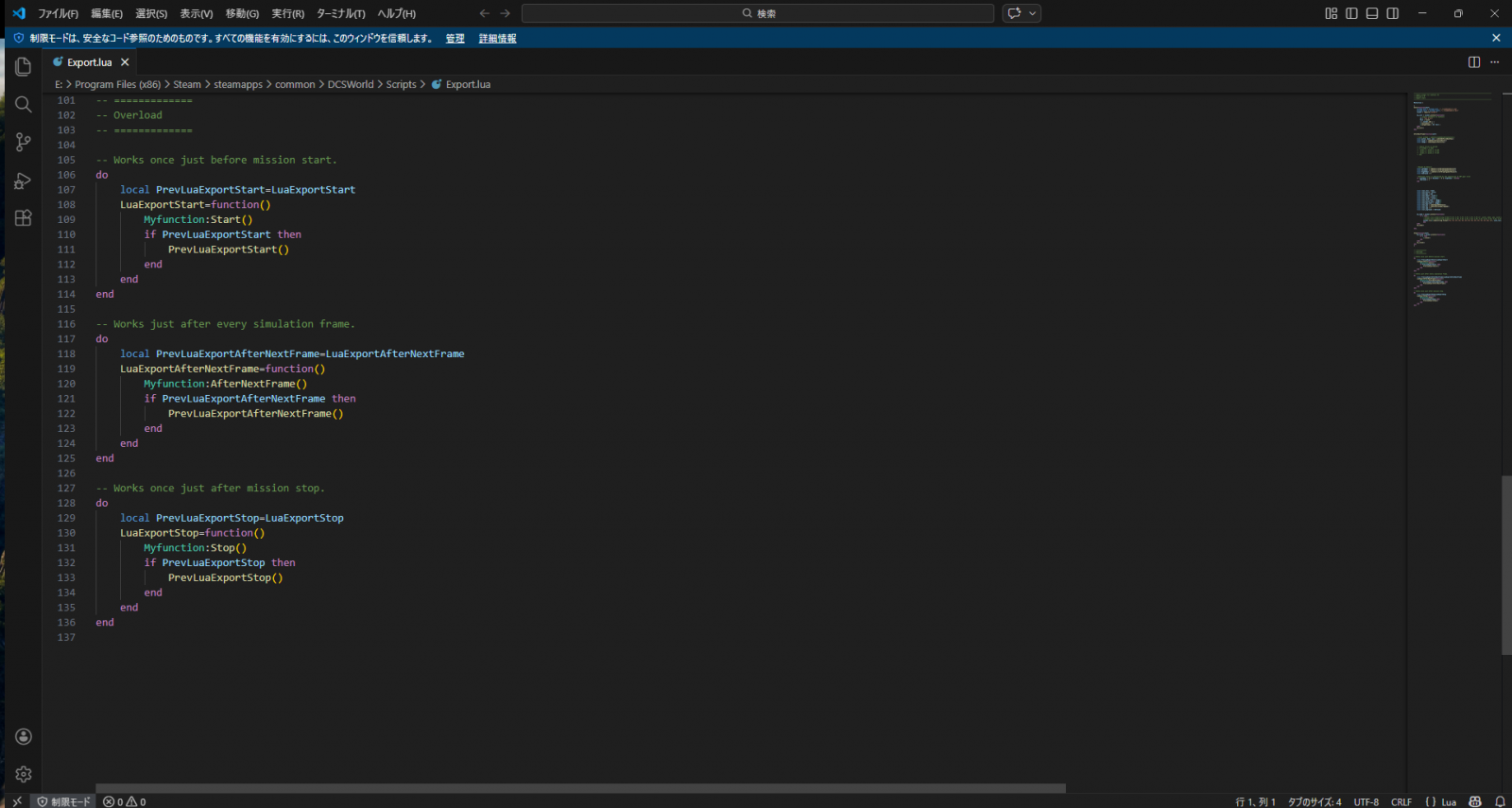Image resolution: width=1512 pixels, height=808 pixels.
Task: Click the common breadcrumb segment
Action: pyautogui.click(x=295, y=84)
